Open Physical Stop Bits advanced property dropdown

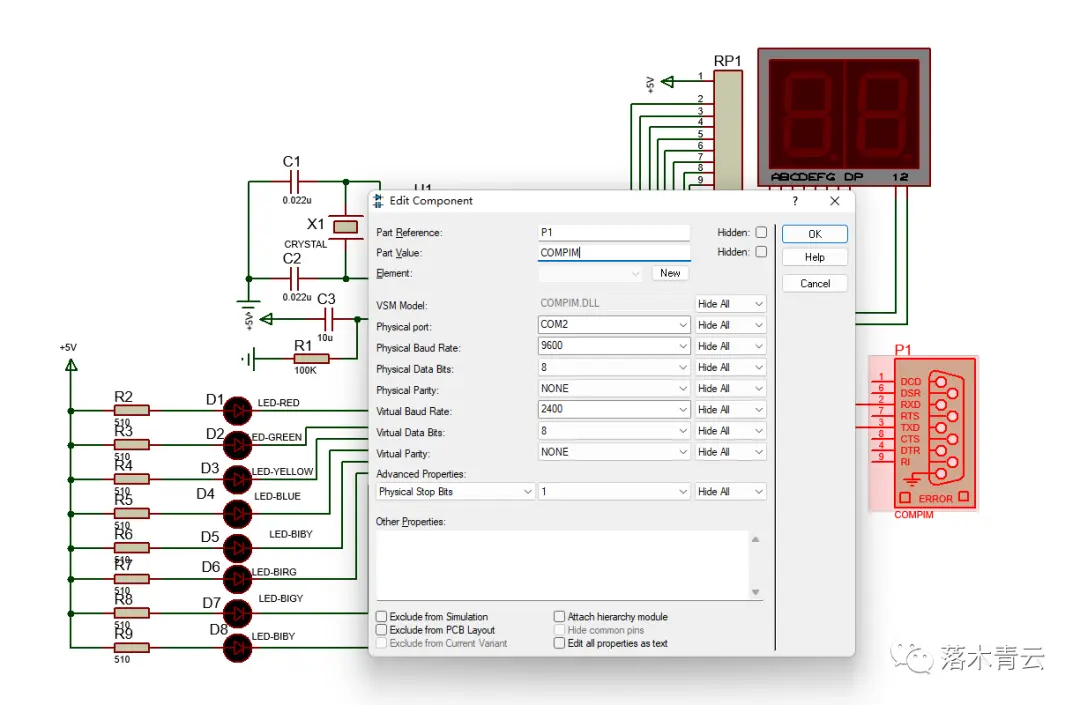click(527, 492)
